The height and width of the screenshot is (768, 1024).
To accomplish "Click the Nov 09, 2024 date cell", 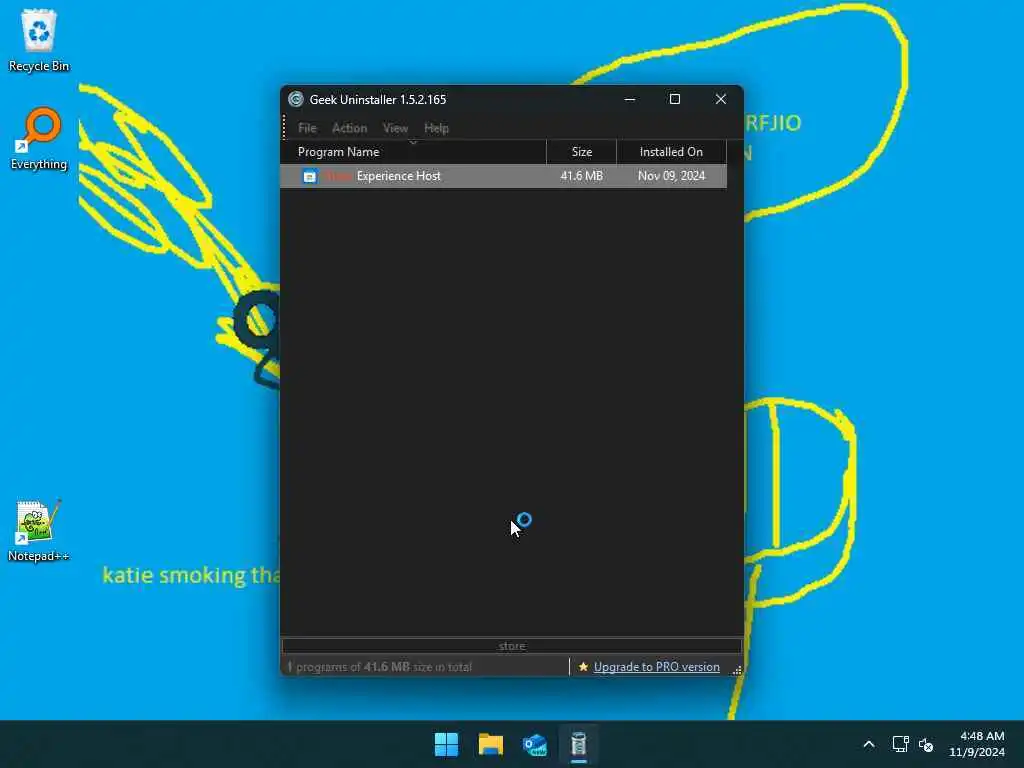I will click(x=671, y=176).
